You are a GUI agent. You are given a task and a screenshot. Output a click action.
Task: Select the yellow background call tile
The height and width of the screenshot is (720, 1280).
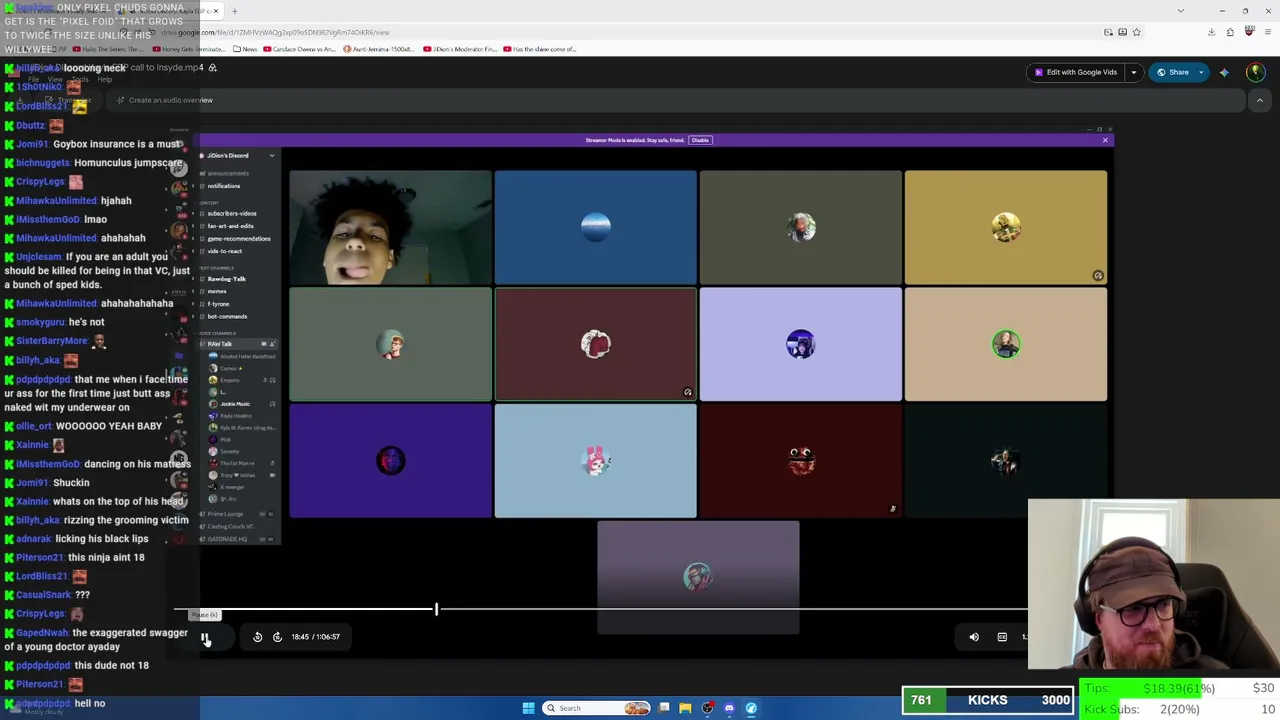pos(1006,228)
